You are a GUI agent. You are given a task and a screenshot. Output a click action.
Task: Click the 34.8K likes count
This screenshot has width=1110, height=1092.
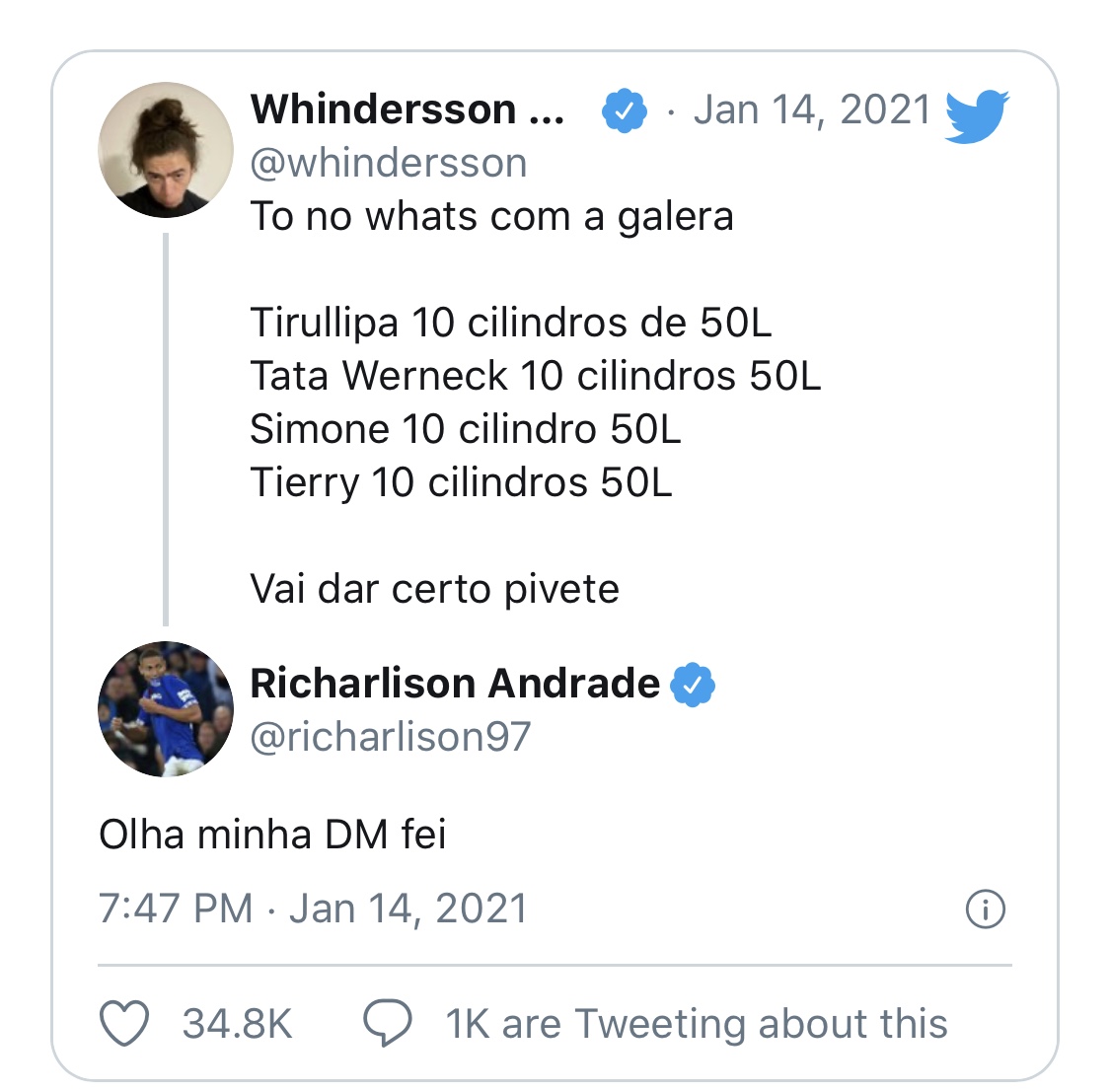click(x=237, y=1024)
